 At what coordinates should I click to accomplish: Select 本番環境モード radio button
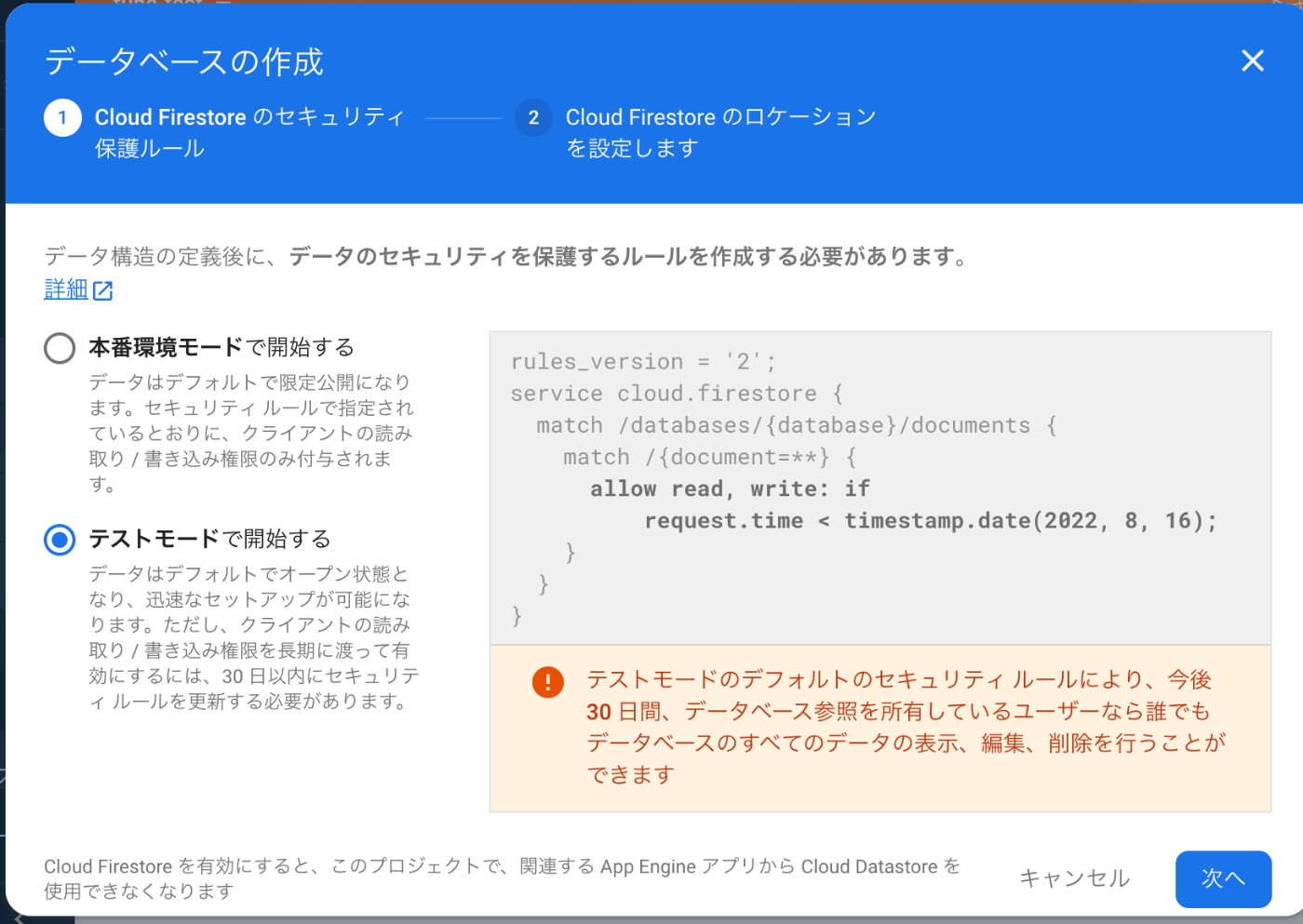(x=60, y=348)
